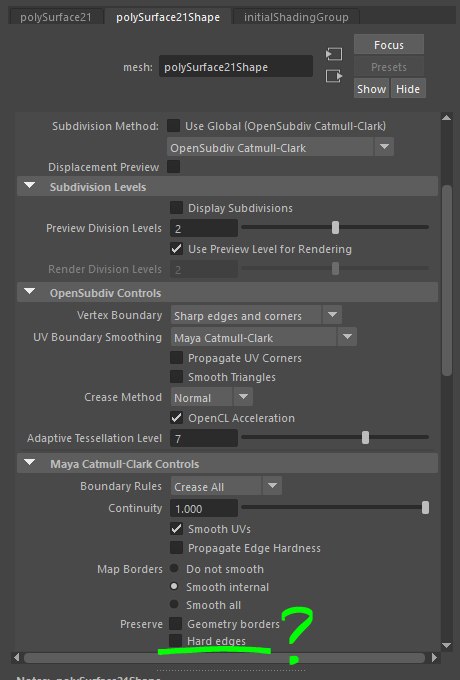Select the Smooth all map borders option
Screen dimensions: 460x680
pos(174,604)
